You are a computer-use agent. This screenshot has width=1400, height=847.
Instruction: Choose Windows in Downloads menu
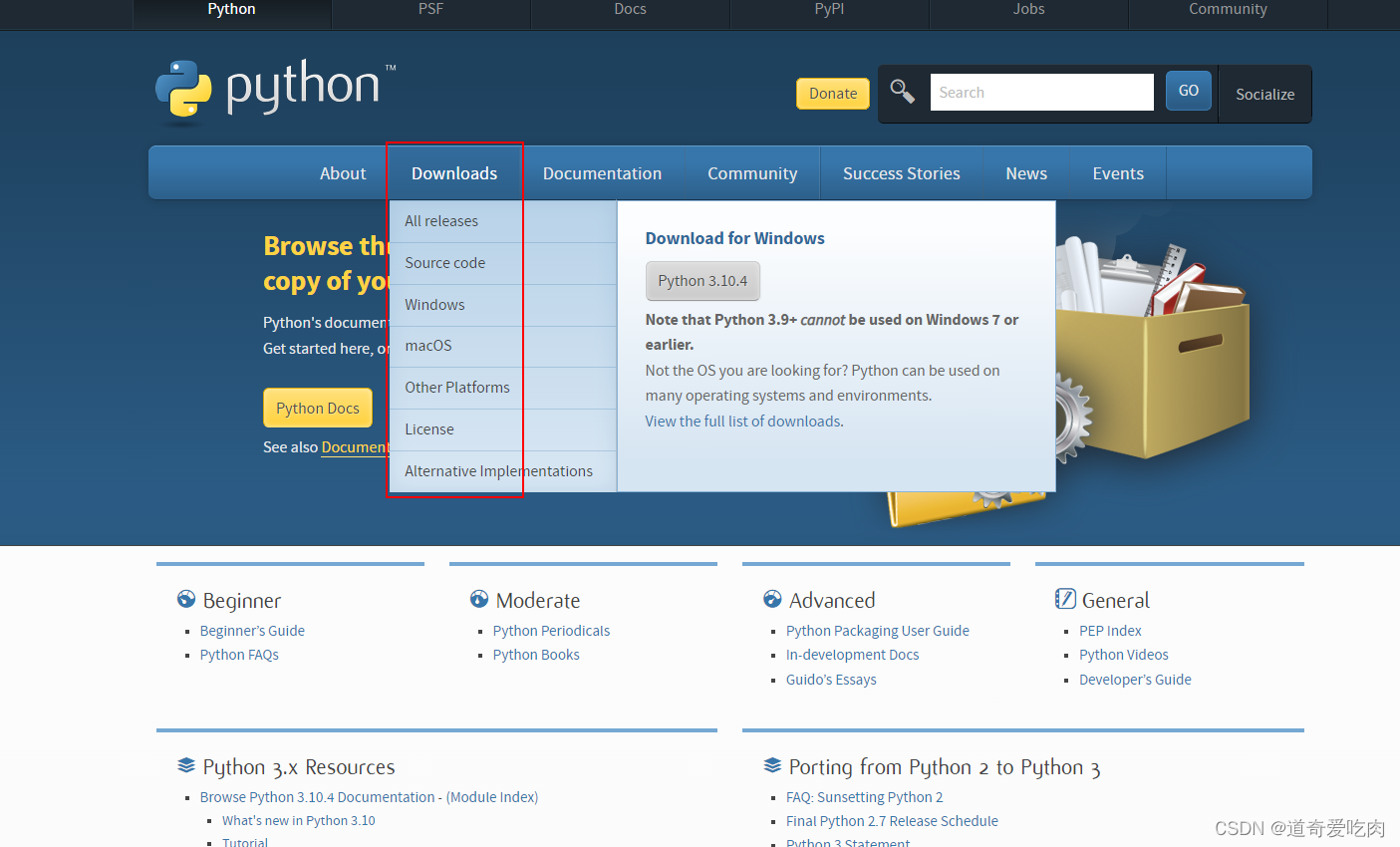[x=503, y=305]
